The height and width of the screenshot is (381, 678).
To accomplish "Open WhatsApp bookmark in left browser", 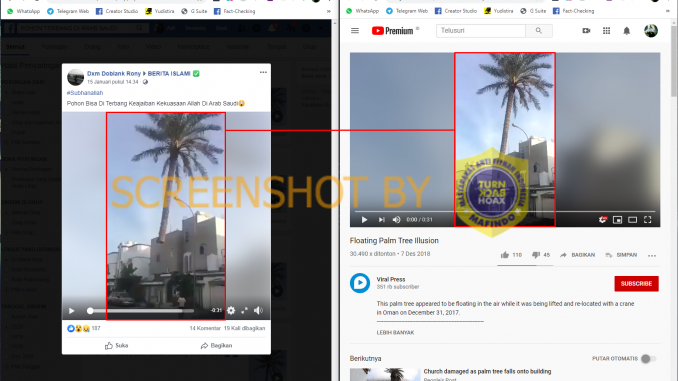I will 23,11.
